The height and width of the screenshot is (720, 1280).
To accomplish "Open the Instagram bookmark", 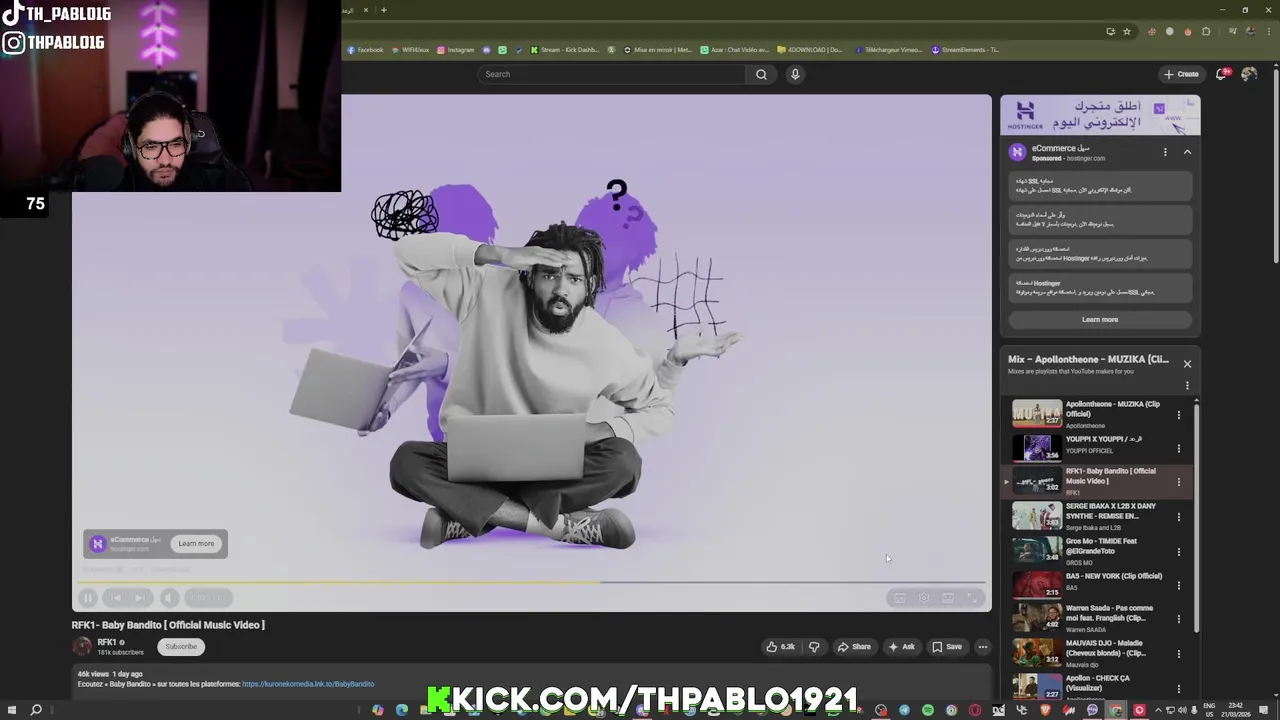I will pyautogui.click(x=456, y=50).
